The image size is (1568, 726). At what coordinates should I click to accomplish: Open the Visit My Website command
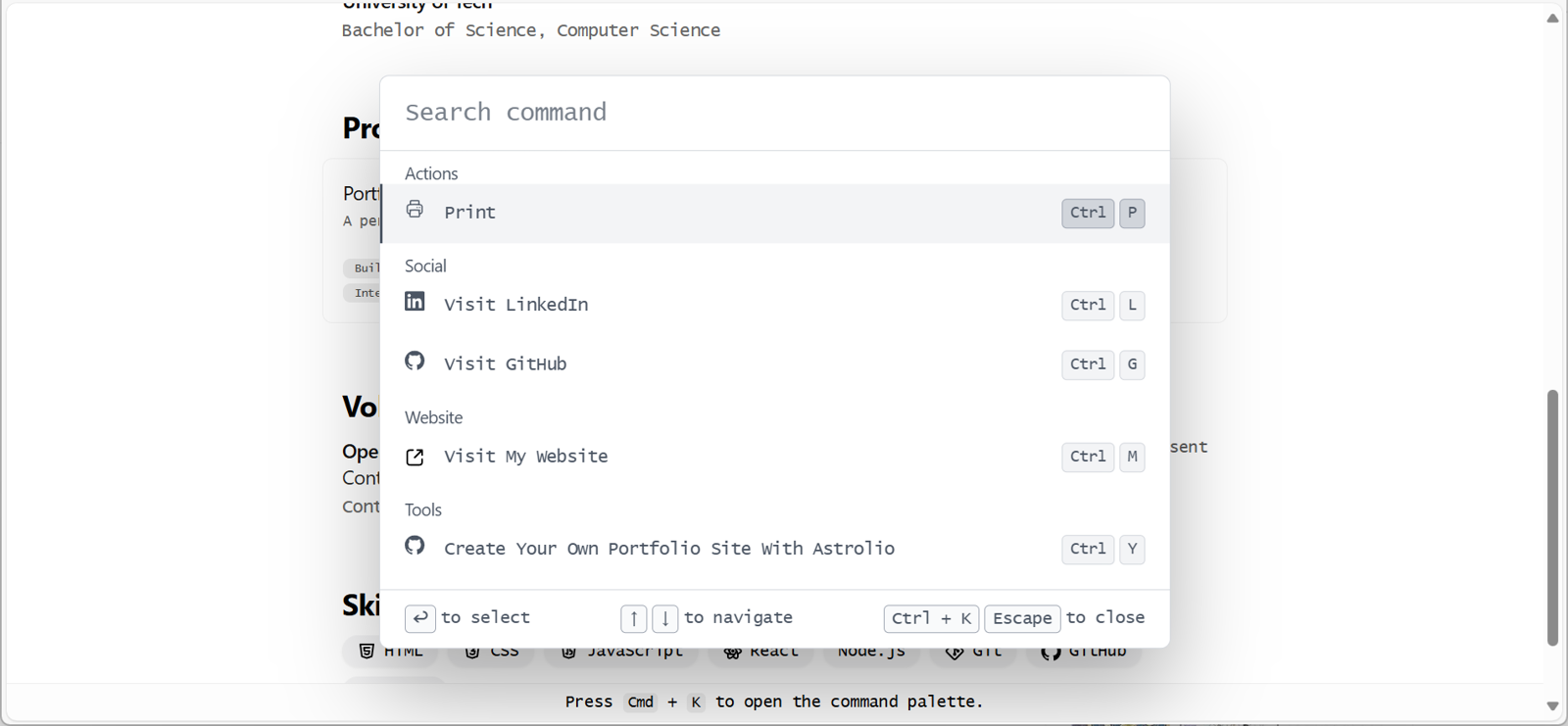click(774, 457)
